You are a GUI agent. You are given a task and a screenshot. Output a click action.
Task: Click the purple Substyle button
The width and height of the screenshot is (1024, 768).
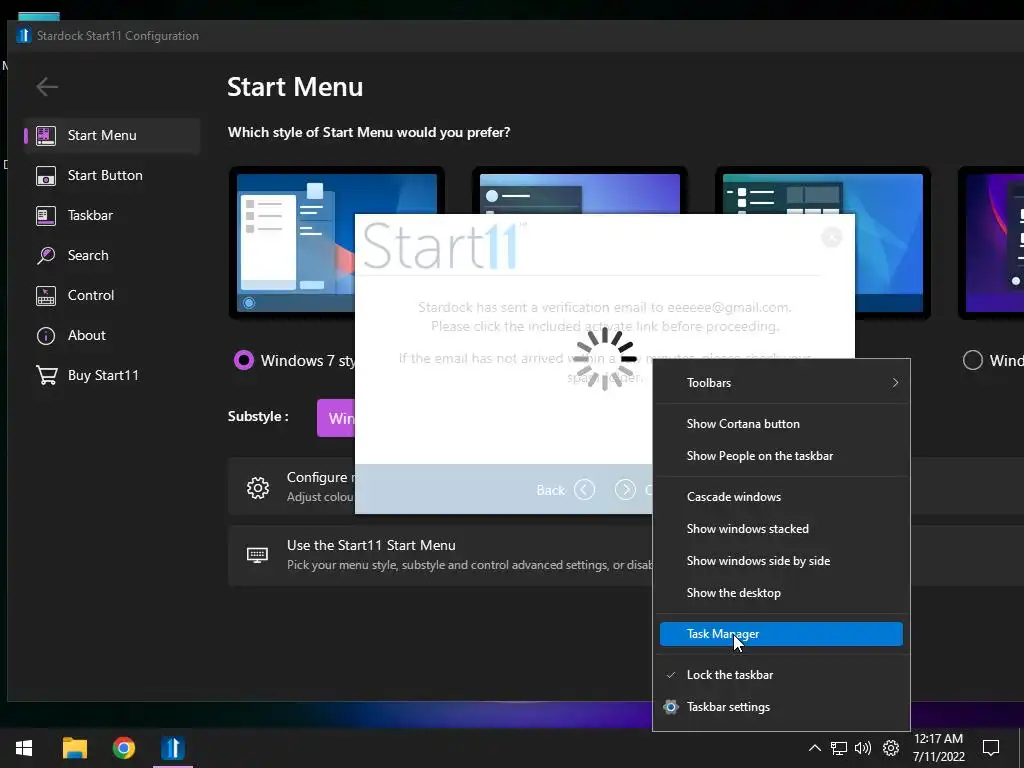[336, 418]
